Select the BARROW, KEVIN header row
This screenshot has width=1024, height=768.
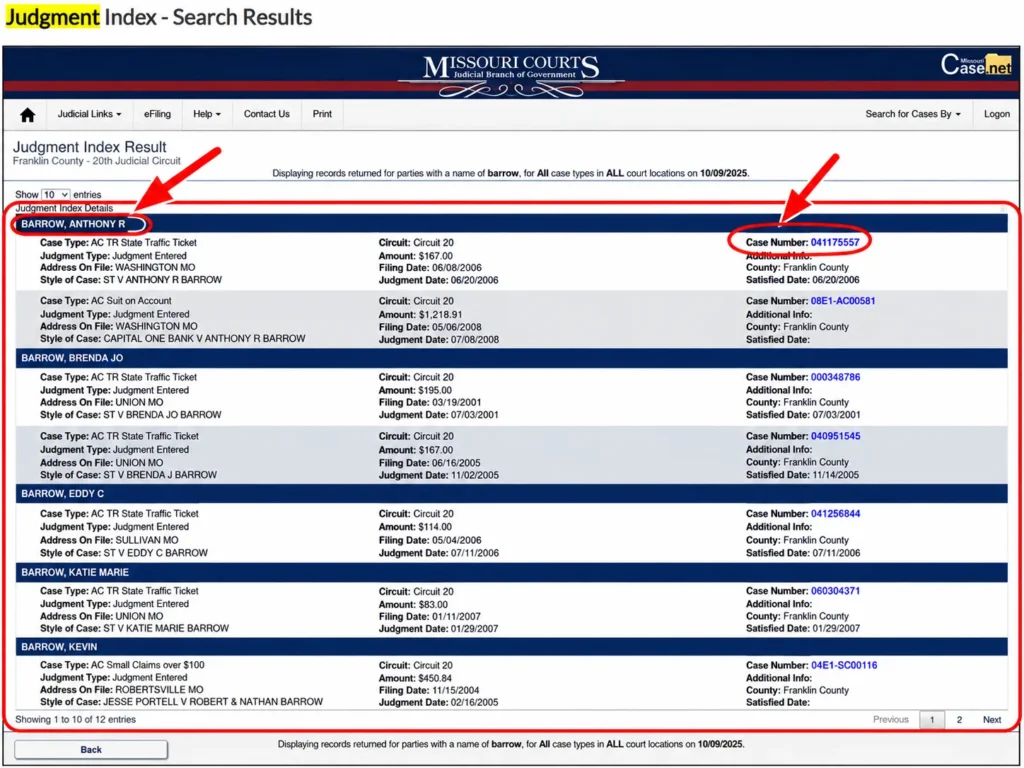click(511, 647)
